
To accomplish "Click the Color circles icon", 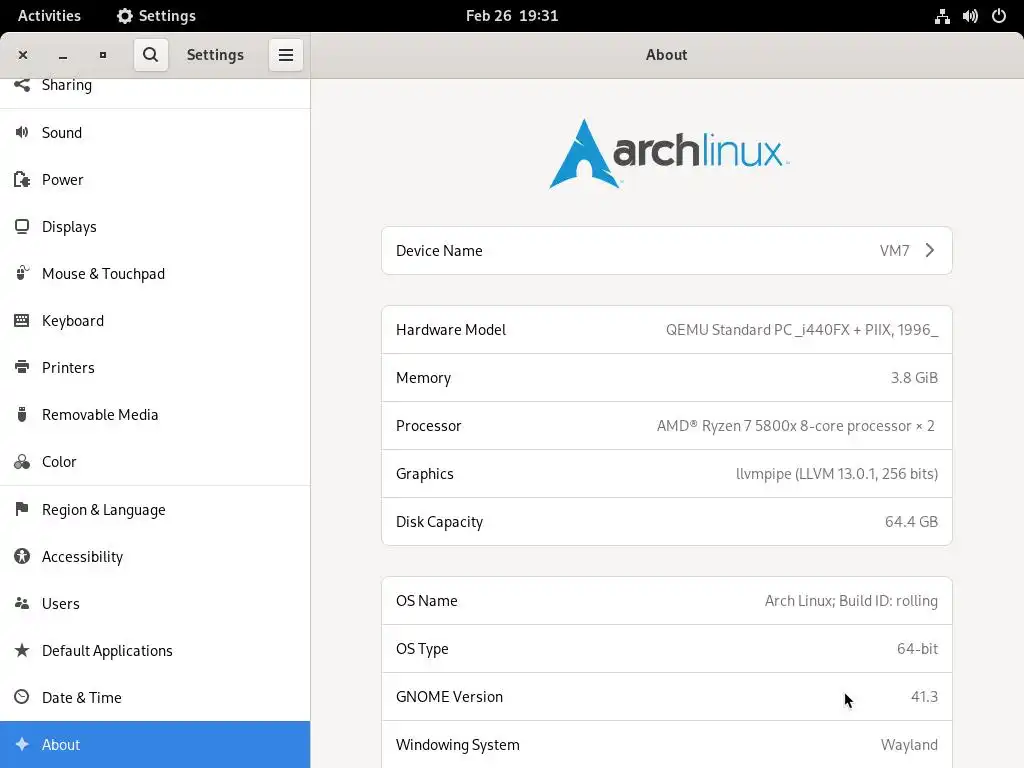I will (x=22, y=462).
